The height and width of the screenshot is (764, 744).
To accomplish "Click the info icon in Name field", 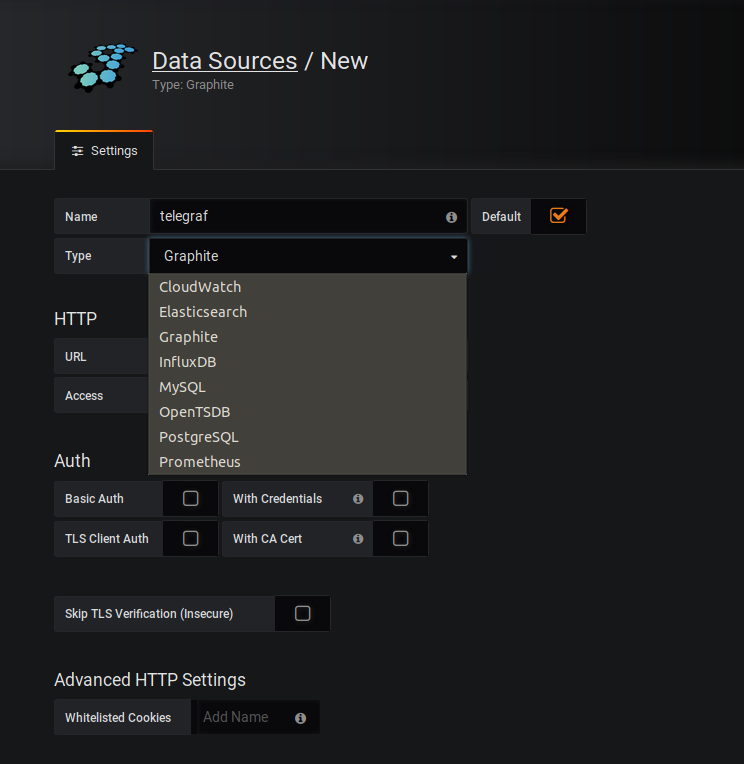I will pos(451,217).
